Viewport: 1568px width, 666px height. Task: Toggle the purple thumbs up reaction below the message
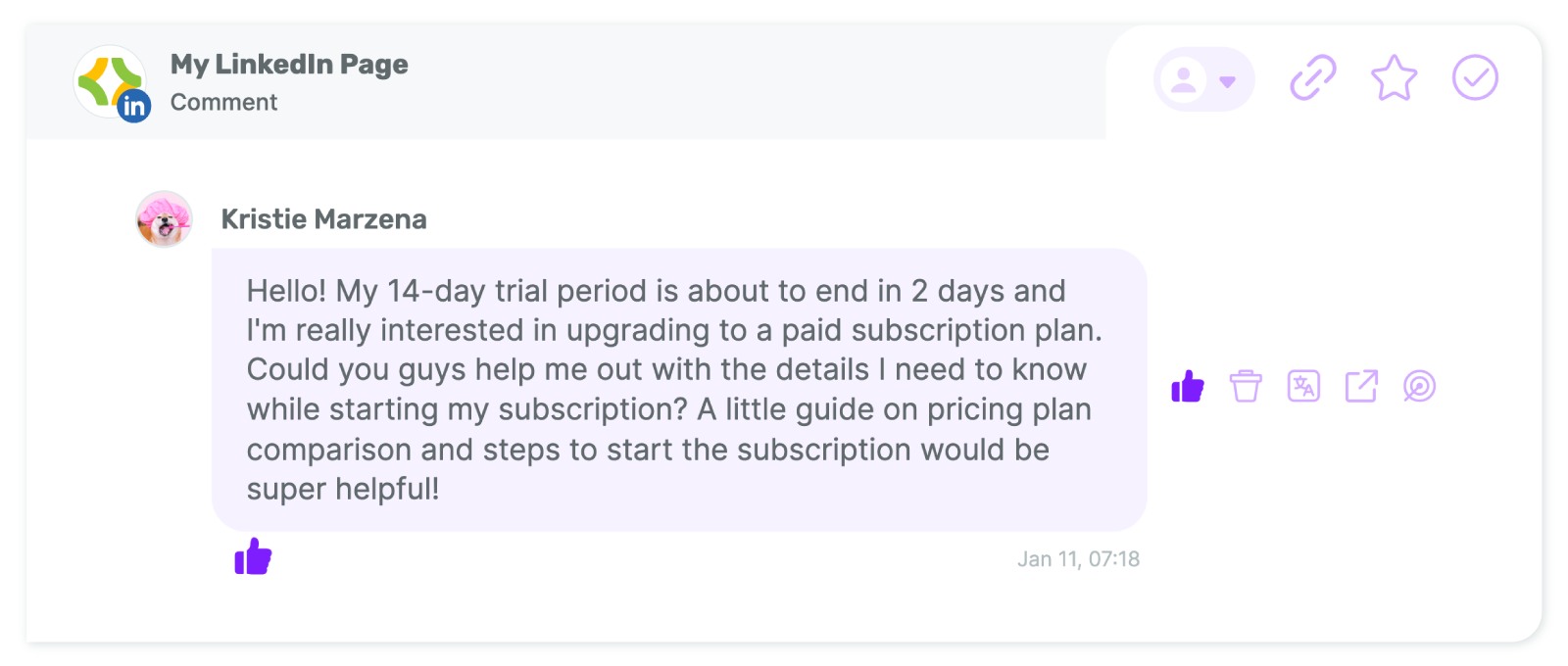[253, 557]
